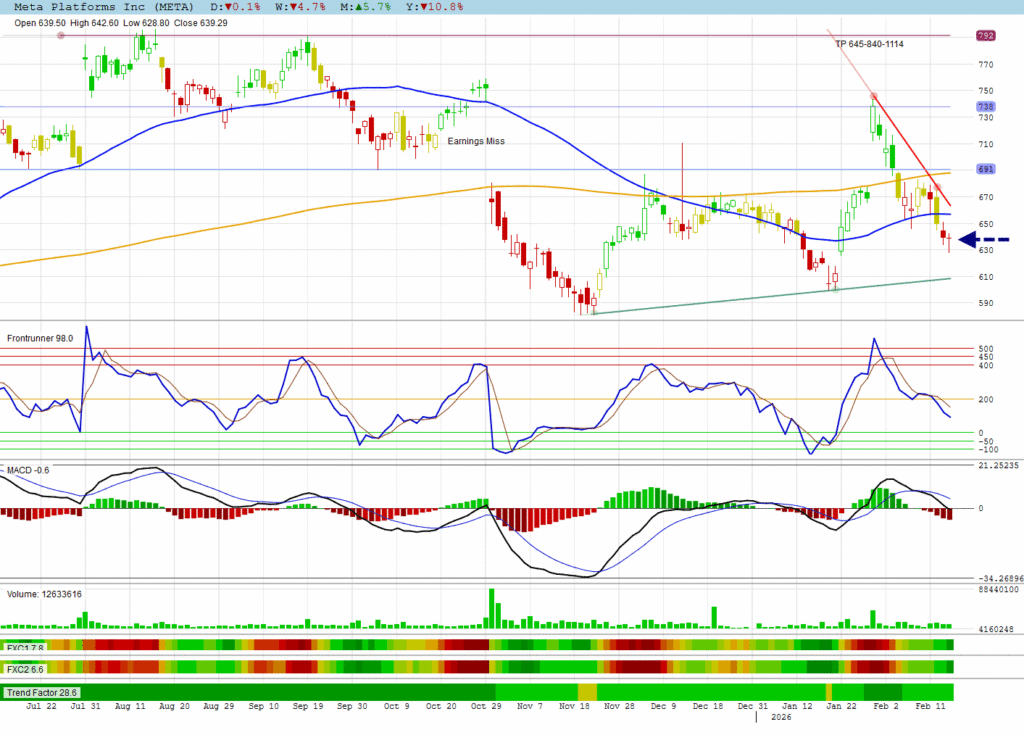The width and height of the screenshot is (1024, 735).
Task: Select the 691 price level tag
Action: tap(985, 169)
